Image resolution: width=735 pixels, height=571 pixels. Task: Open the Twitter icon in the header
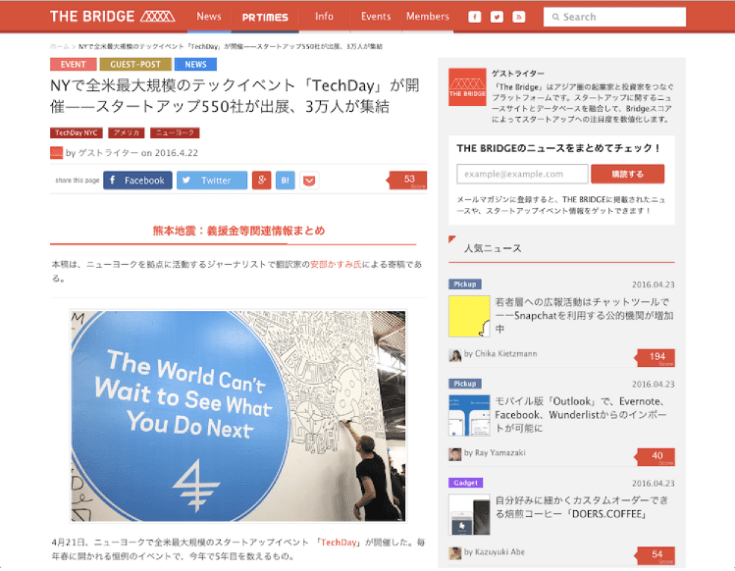(x=496, y=17)
